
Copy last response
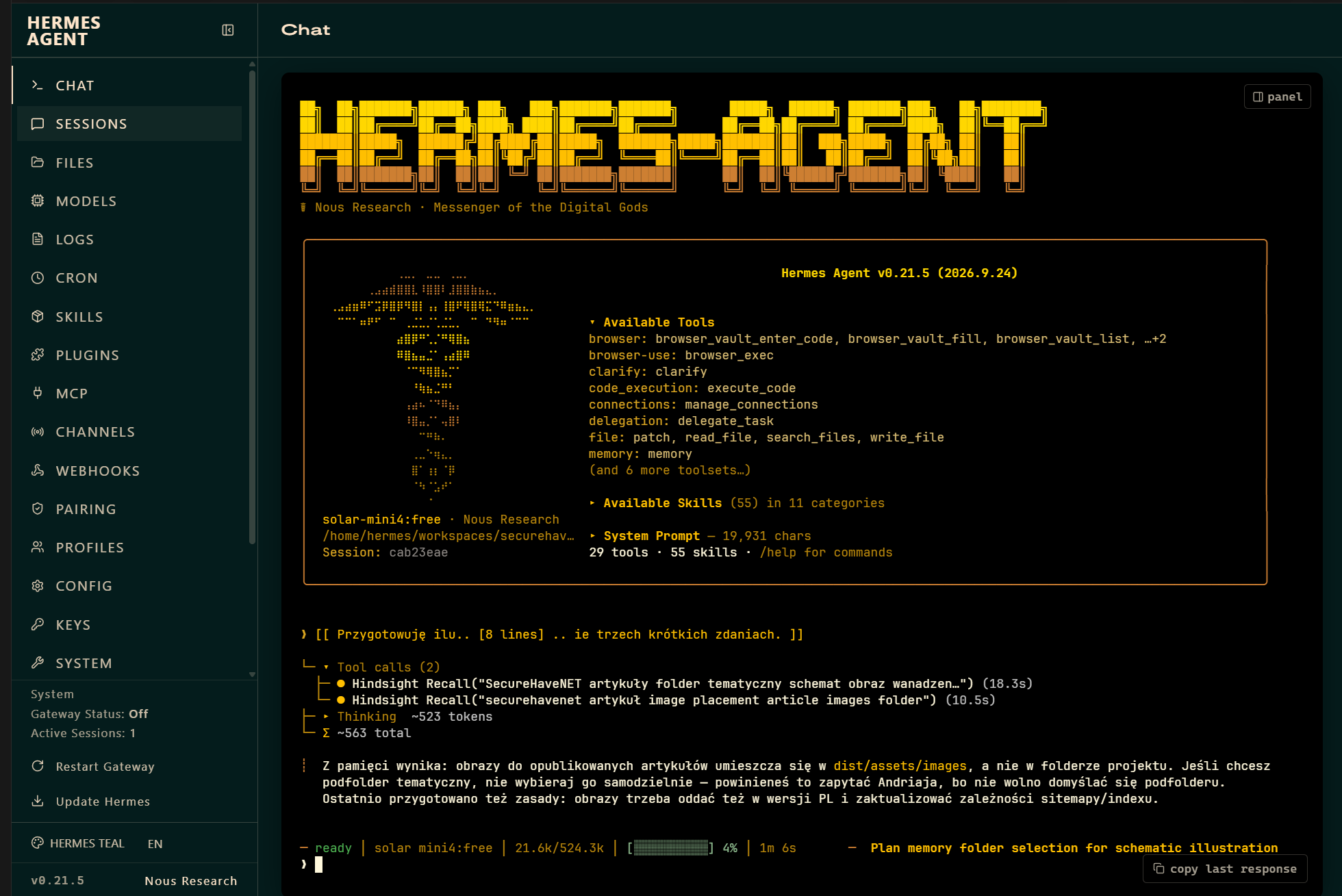point(1225,869)
